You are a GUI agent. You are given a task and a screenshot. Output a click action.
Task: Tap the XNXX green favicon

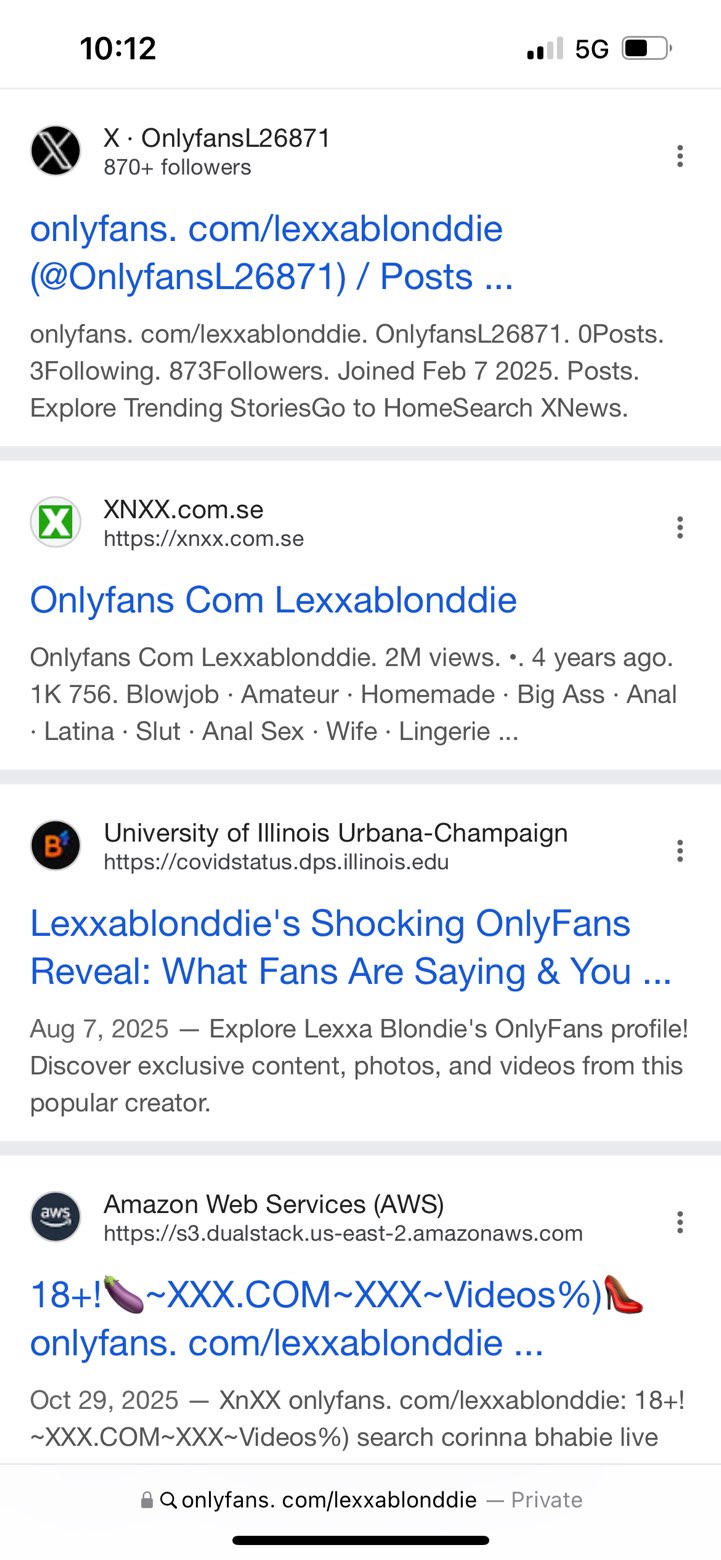[56, 522]
